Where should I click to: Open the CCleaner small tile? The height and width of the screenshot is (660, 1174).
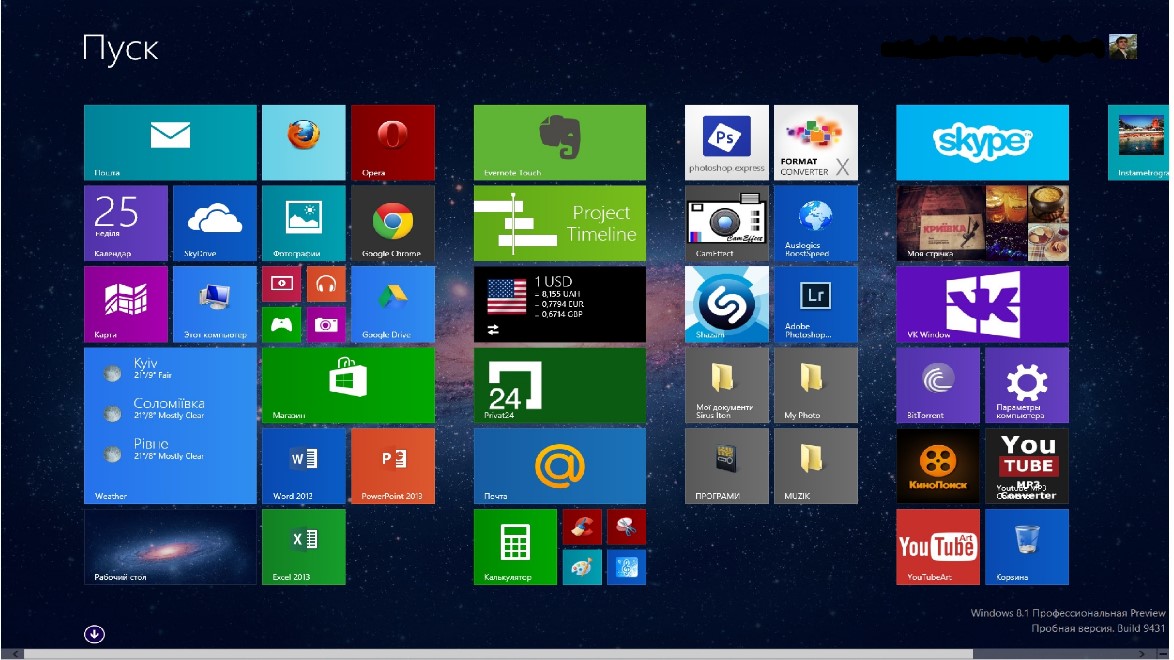click(581, 527)
